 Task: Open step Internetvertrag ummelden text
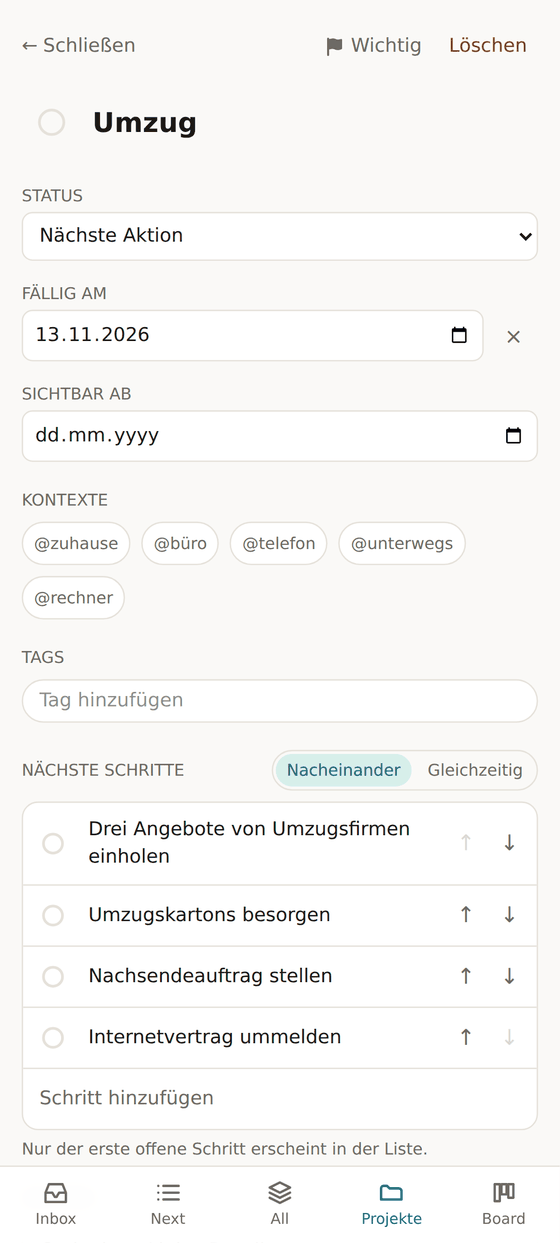[215, 1037]
